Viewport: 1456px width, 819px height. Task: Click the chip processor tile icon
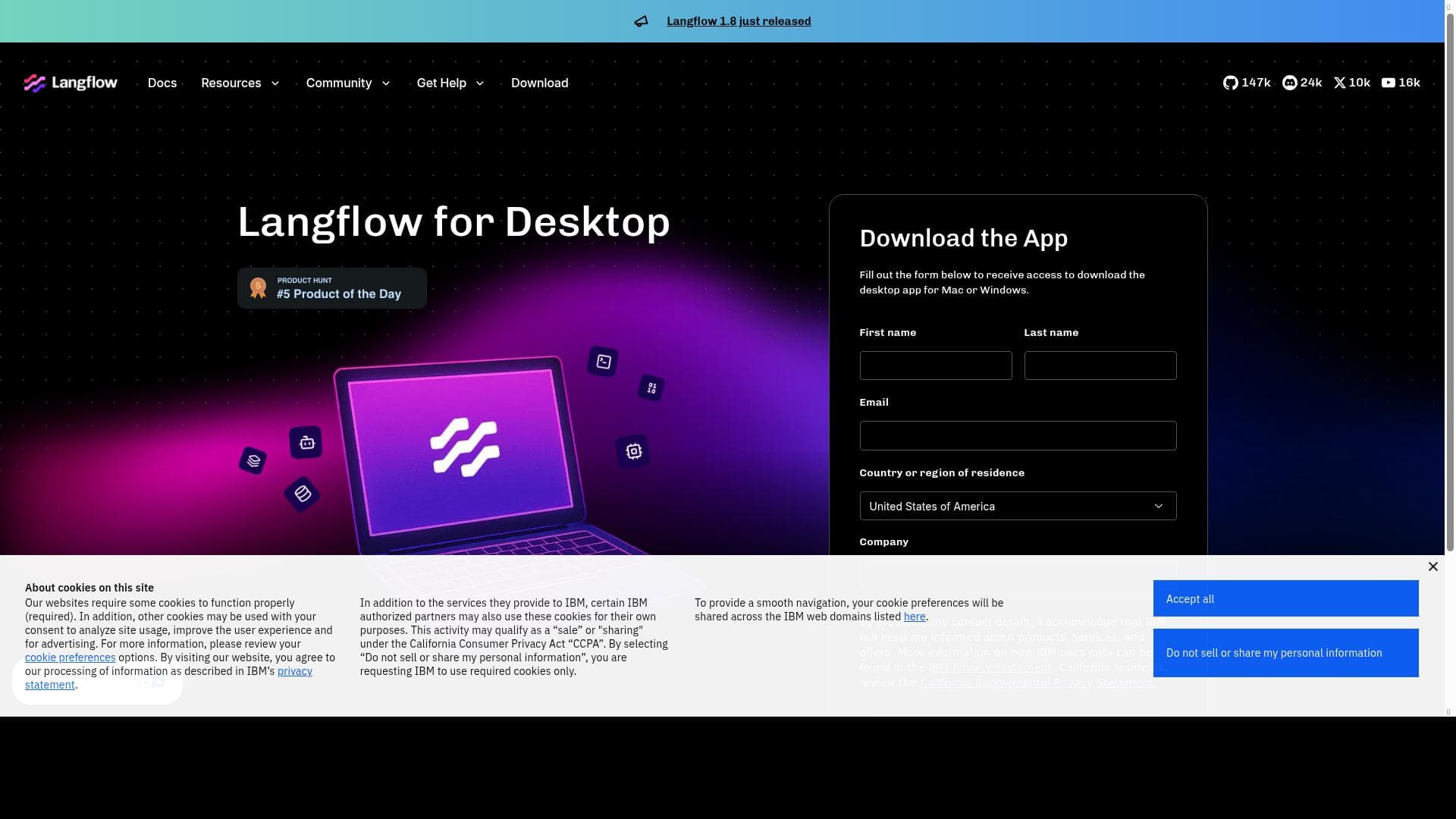633,452
